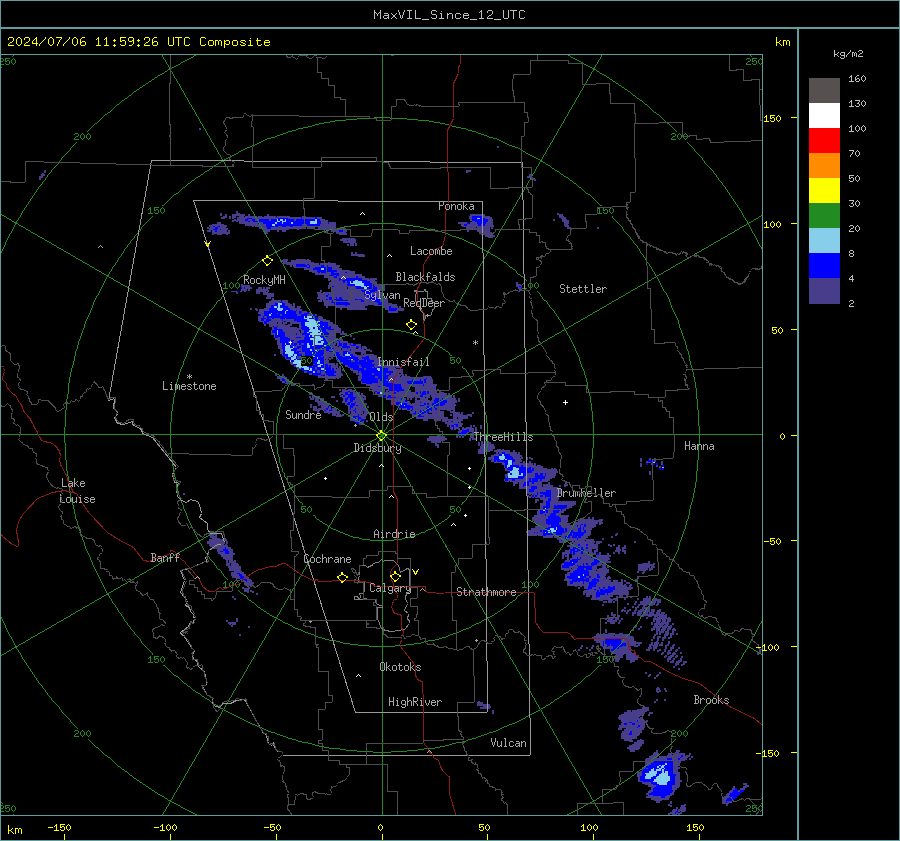The width and height of the screenshot is (900, 841).
Task: Pick the orange 50-70 legend swatch
Action: click(x=824, y=165)
